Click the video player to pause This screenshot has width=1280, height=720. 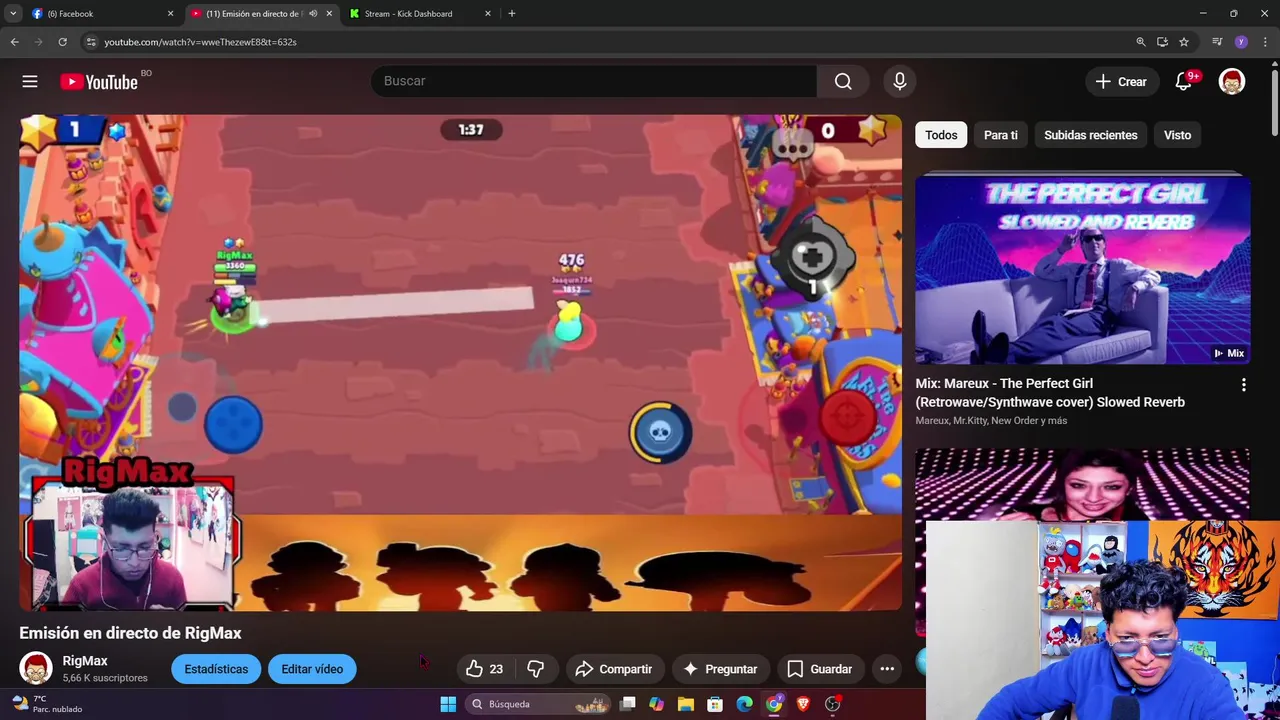click(x=460, y=362)
